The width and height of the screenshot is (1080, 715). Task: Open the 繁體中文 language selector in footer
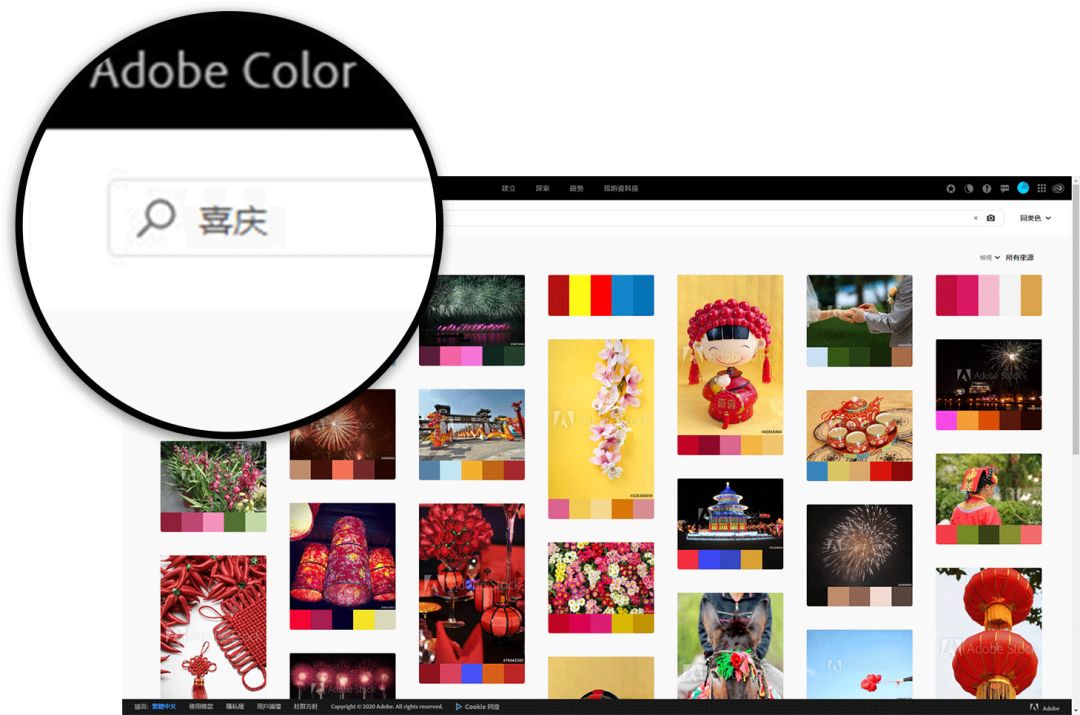[x=163, y=707]
